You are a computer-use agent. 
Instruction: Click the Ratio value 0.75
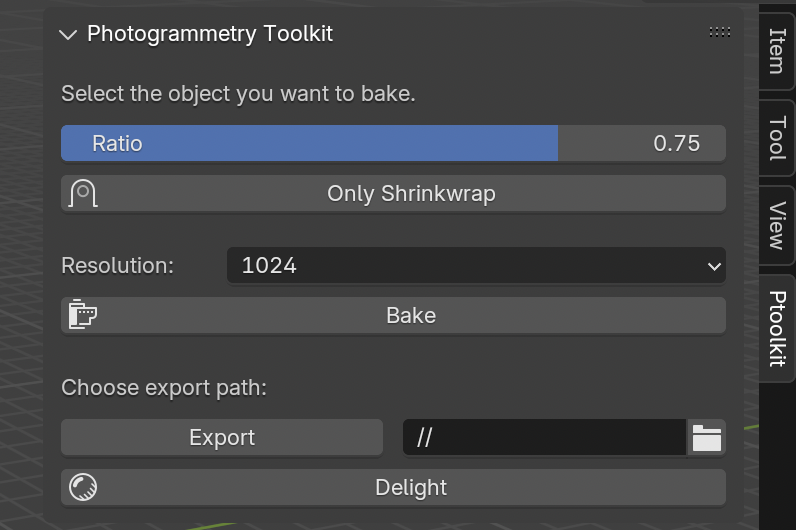point(676,143)
